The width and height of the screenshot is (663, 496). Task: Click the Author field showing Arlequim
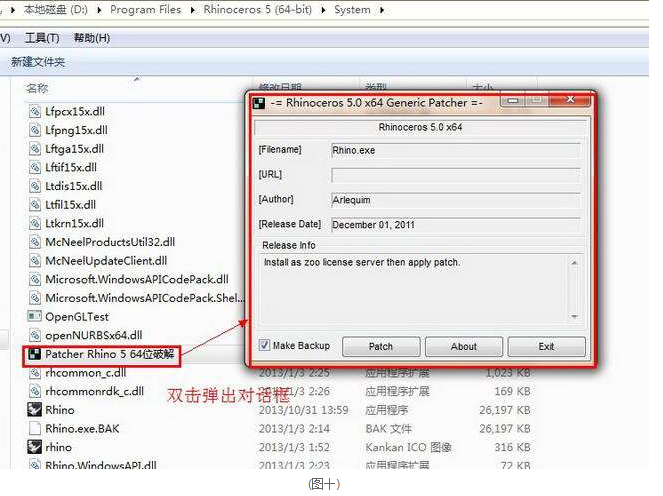tap(456, 200)
